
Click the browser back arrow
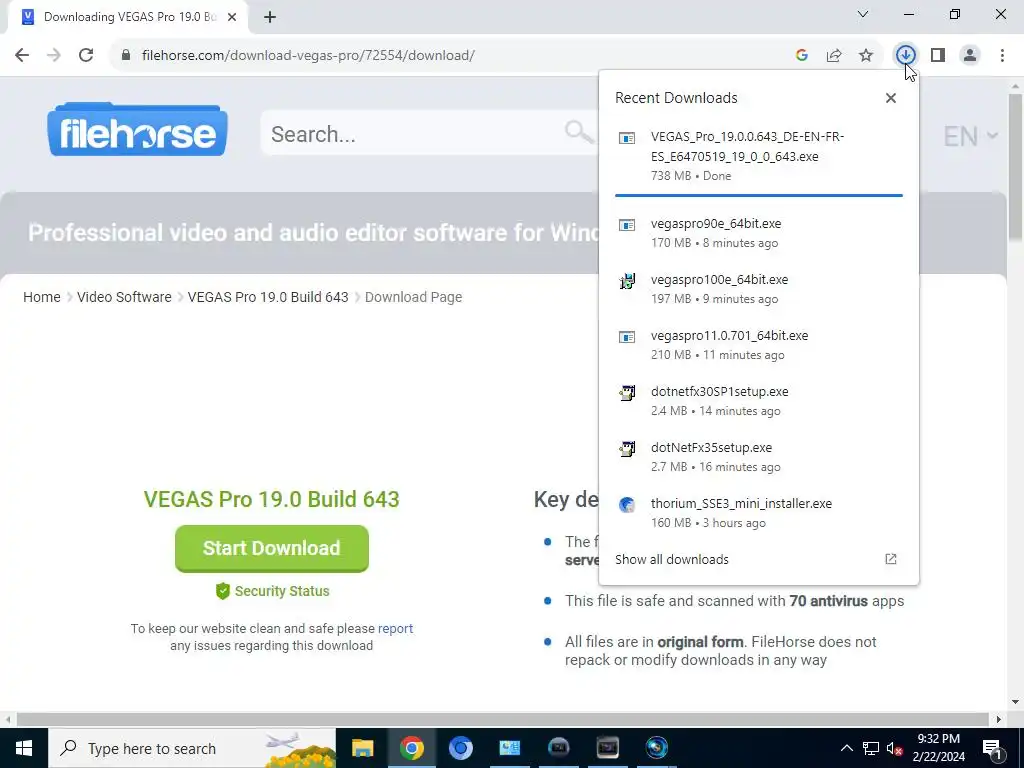click(22, 55)
